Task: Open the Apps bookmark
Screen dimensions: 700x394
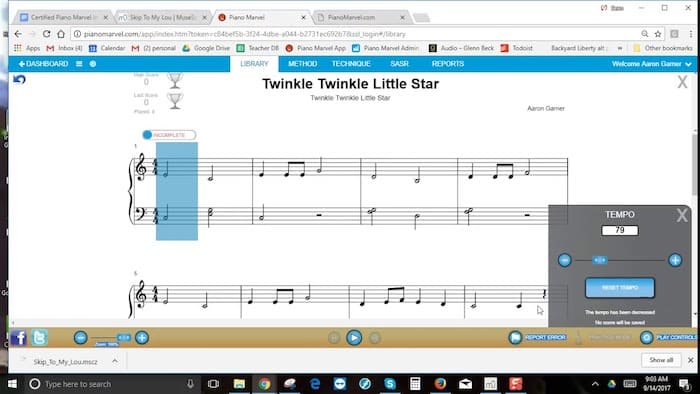Action: (27, 48)
